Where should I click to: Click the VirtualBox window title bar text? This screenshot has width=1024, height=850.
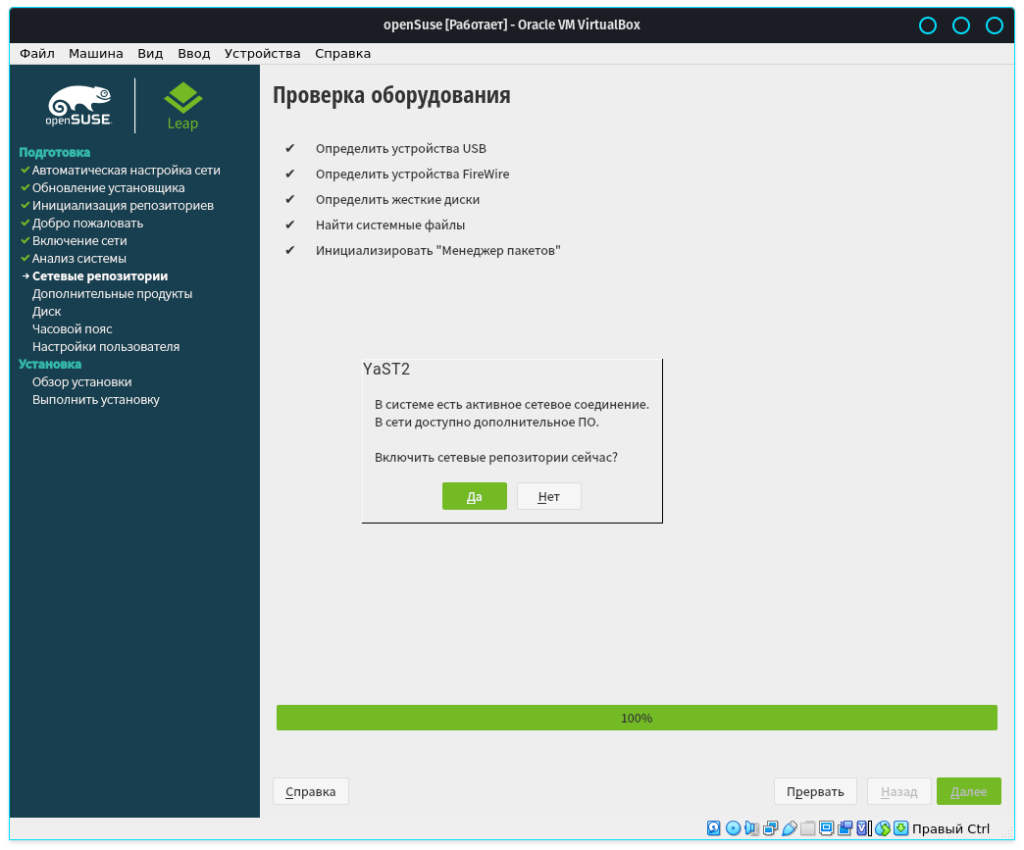[x=511, y=25]
